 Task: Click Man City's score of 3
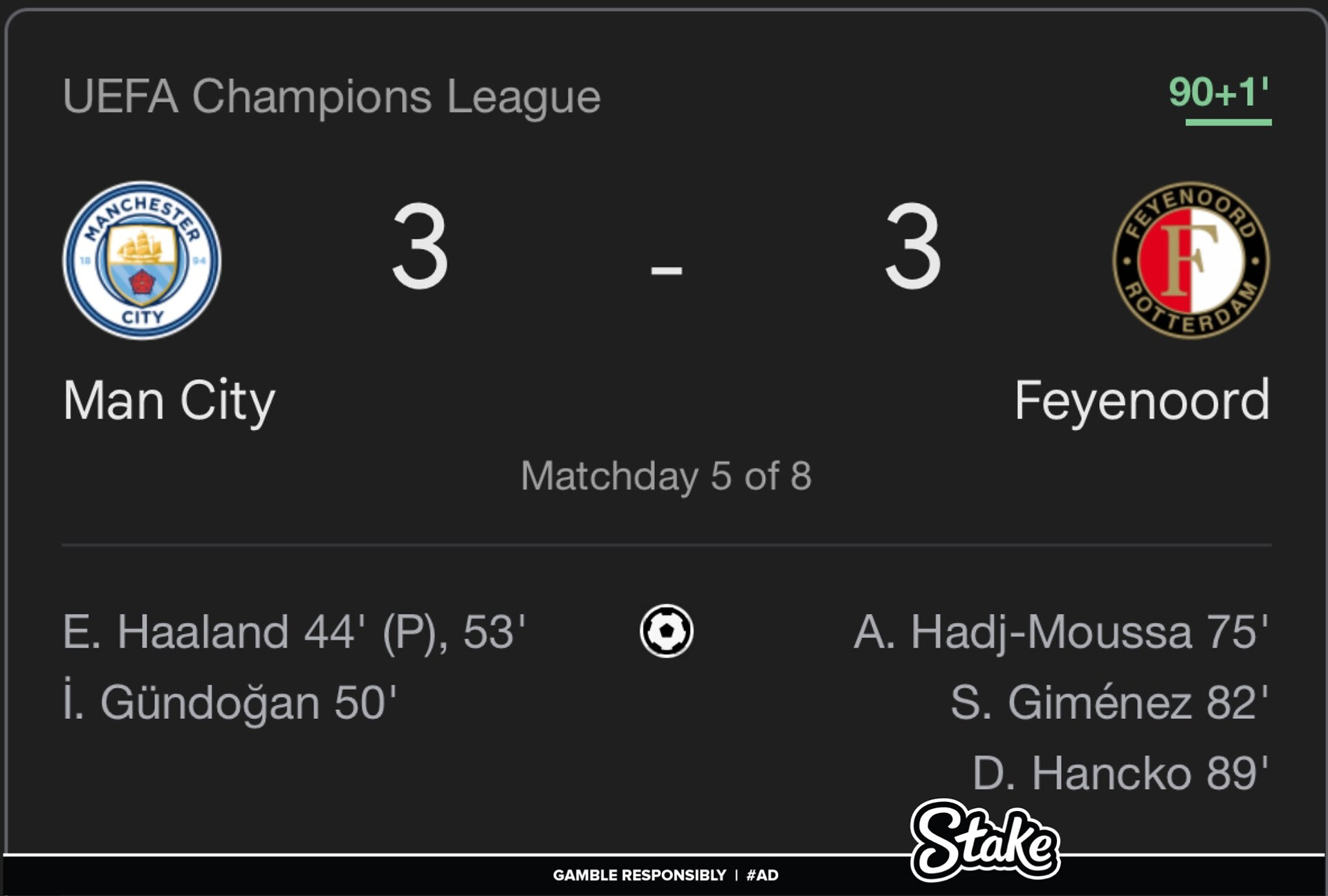420,247
